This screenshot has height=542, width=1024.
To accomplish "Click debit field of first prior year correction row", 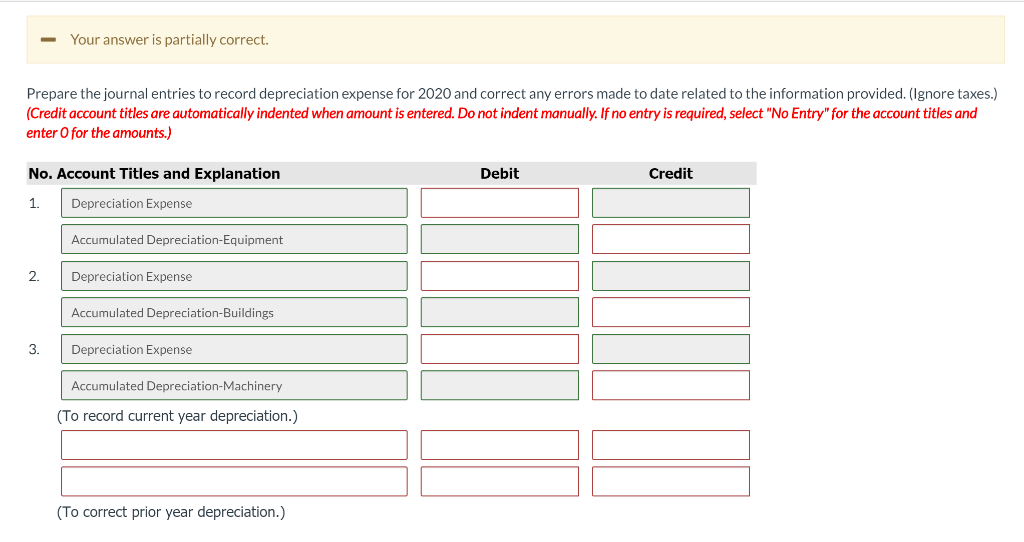I will [500, 445].
